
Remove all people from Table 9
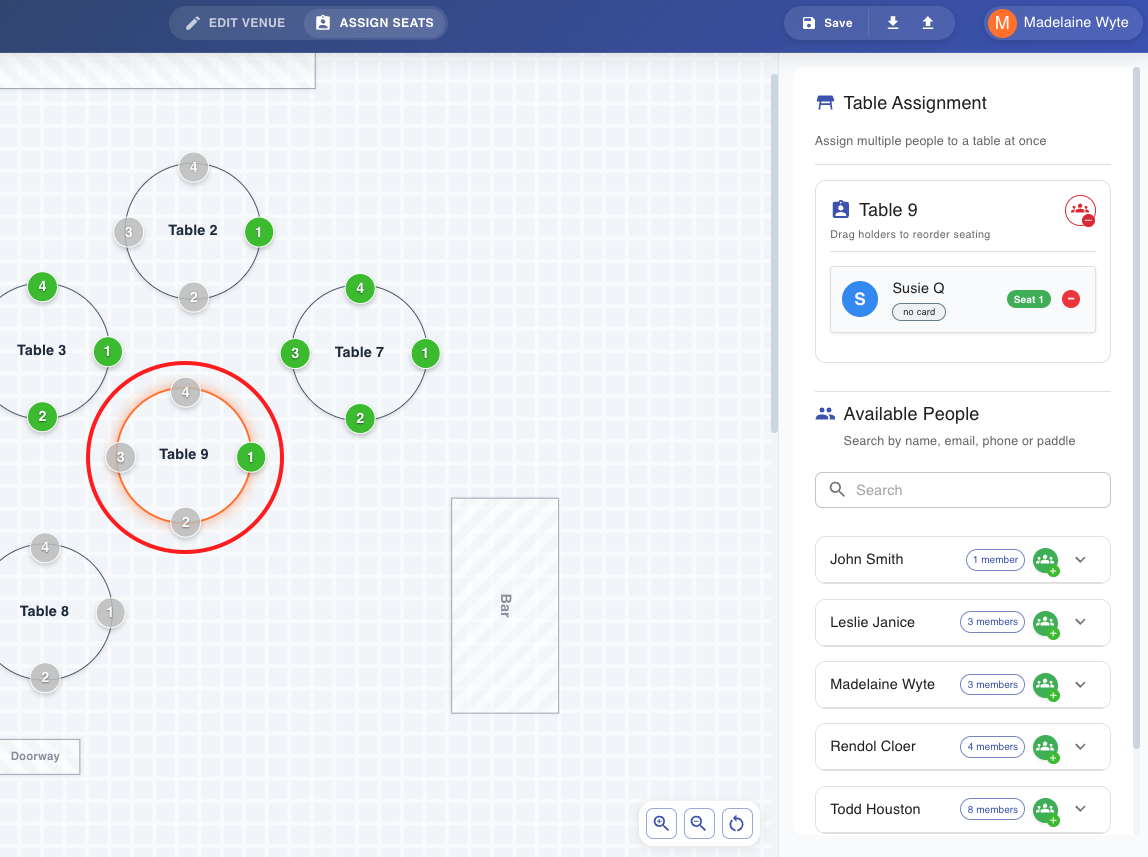coord(1080,211)
